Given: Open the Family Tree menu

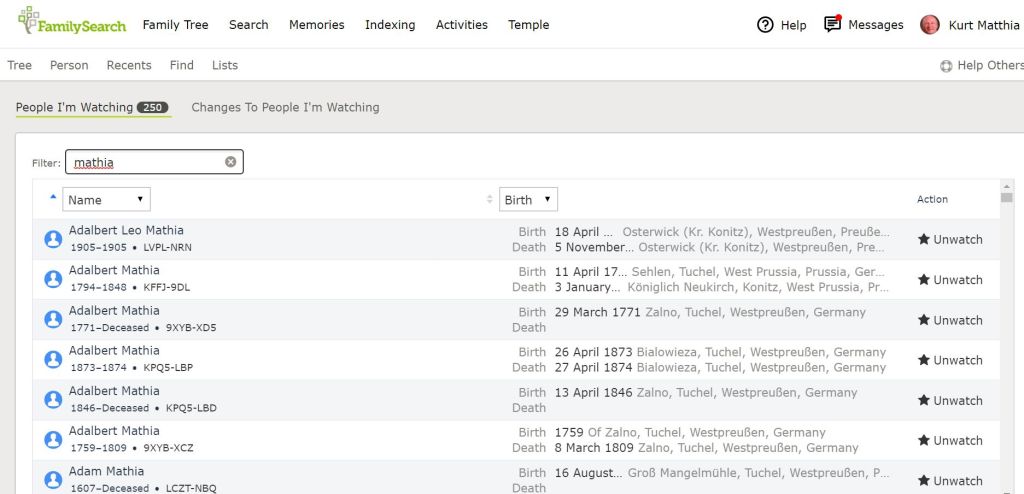Looking at the screenshot, I should (175, 25).
